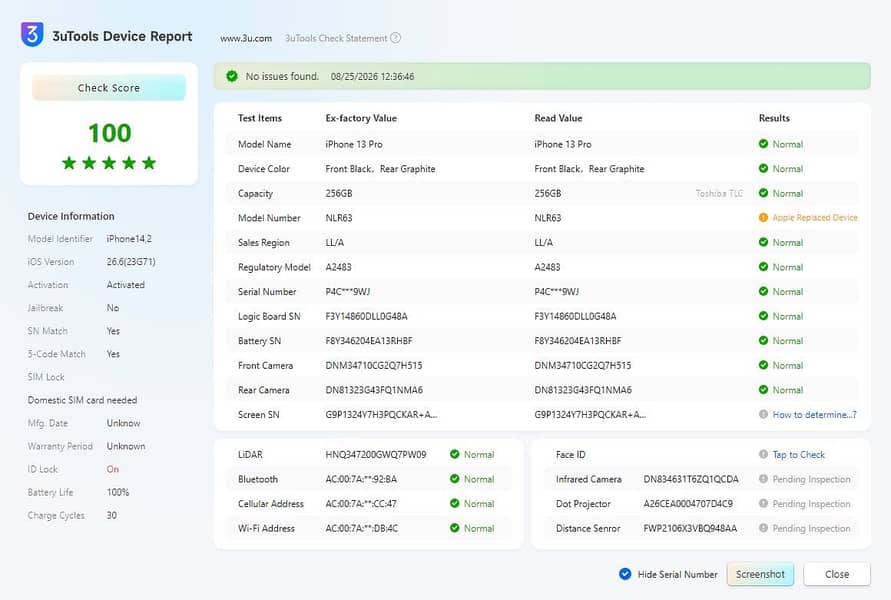Image resolution: width=891 pixels, height=600 pixels.
Task: Click the Close button
Action: (x=837, y=574)
